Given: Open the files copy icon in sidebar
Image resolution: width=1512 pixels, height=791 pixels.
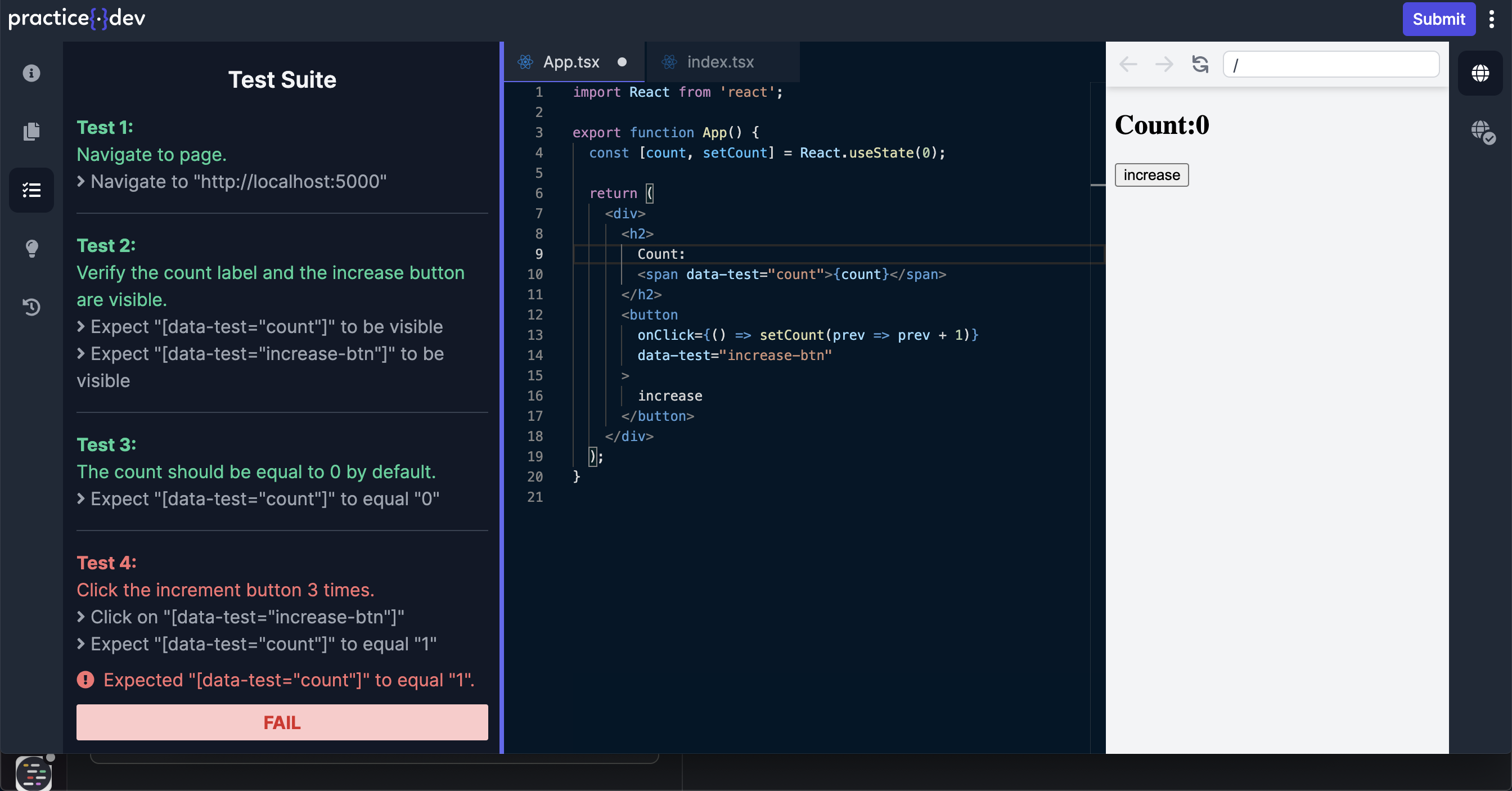Looking at the screenshot, I should click(31, 131).
